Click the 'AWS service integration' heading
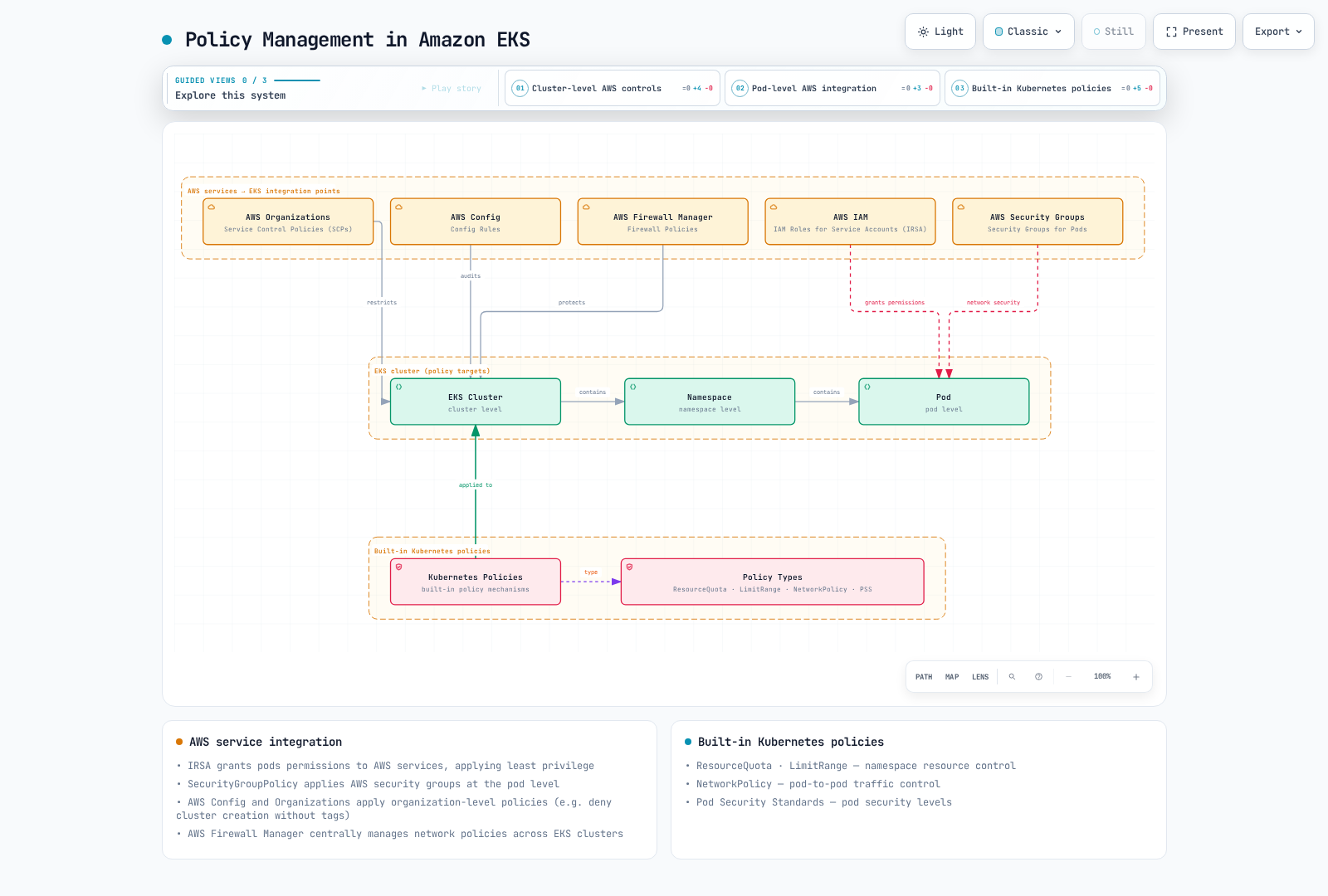This screenshot has height=896, width=1328. coord(266,742)
